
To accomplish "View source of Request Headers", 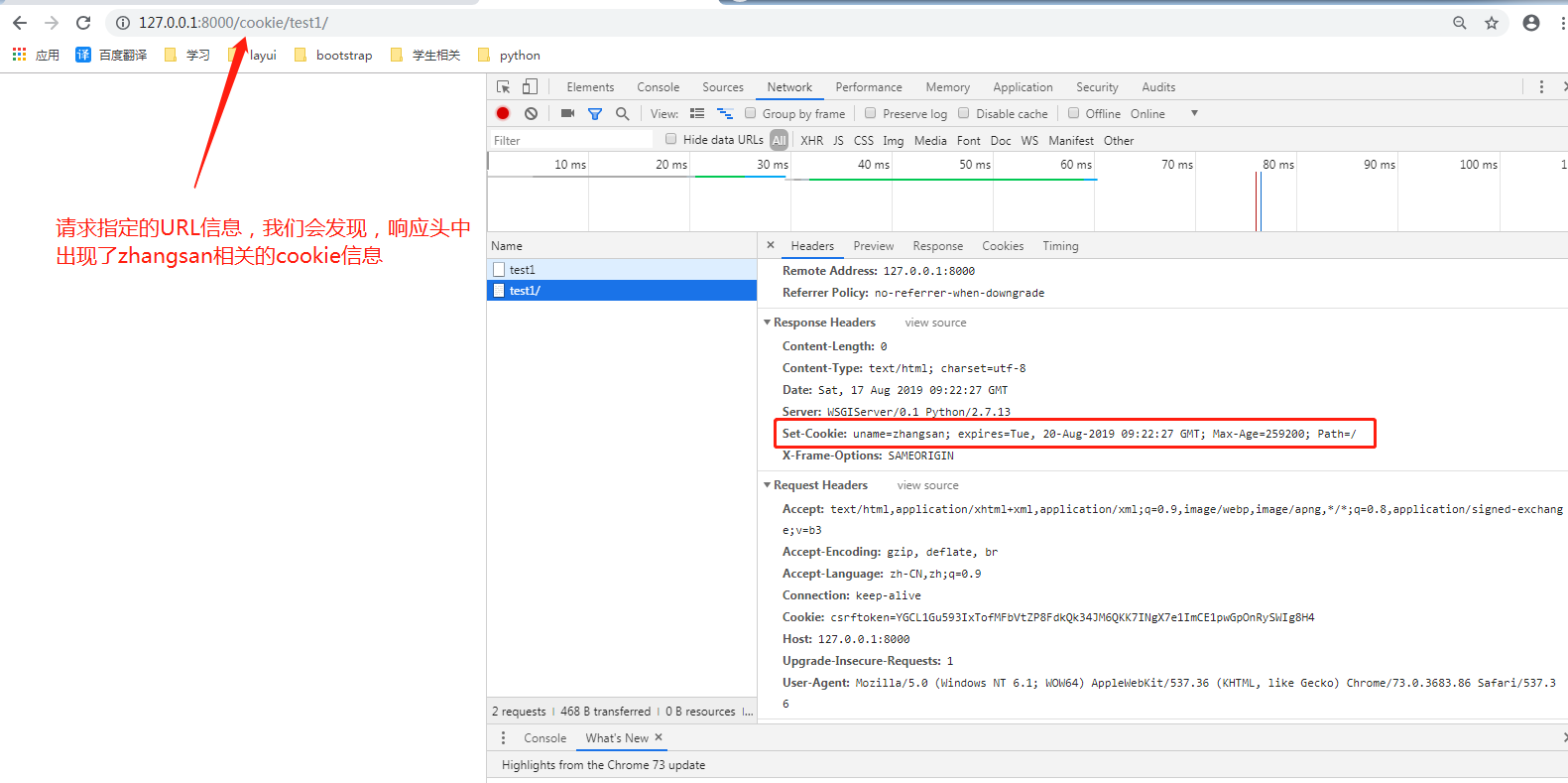I will tap(928, 485).
